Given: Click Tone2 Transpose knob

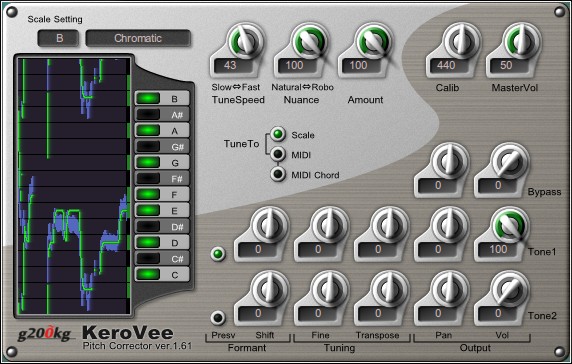Looking at the screenshot, I should 389,289.
